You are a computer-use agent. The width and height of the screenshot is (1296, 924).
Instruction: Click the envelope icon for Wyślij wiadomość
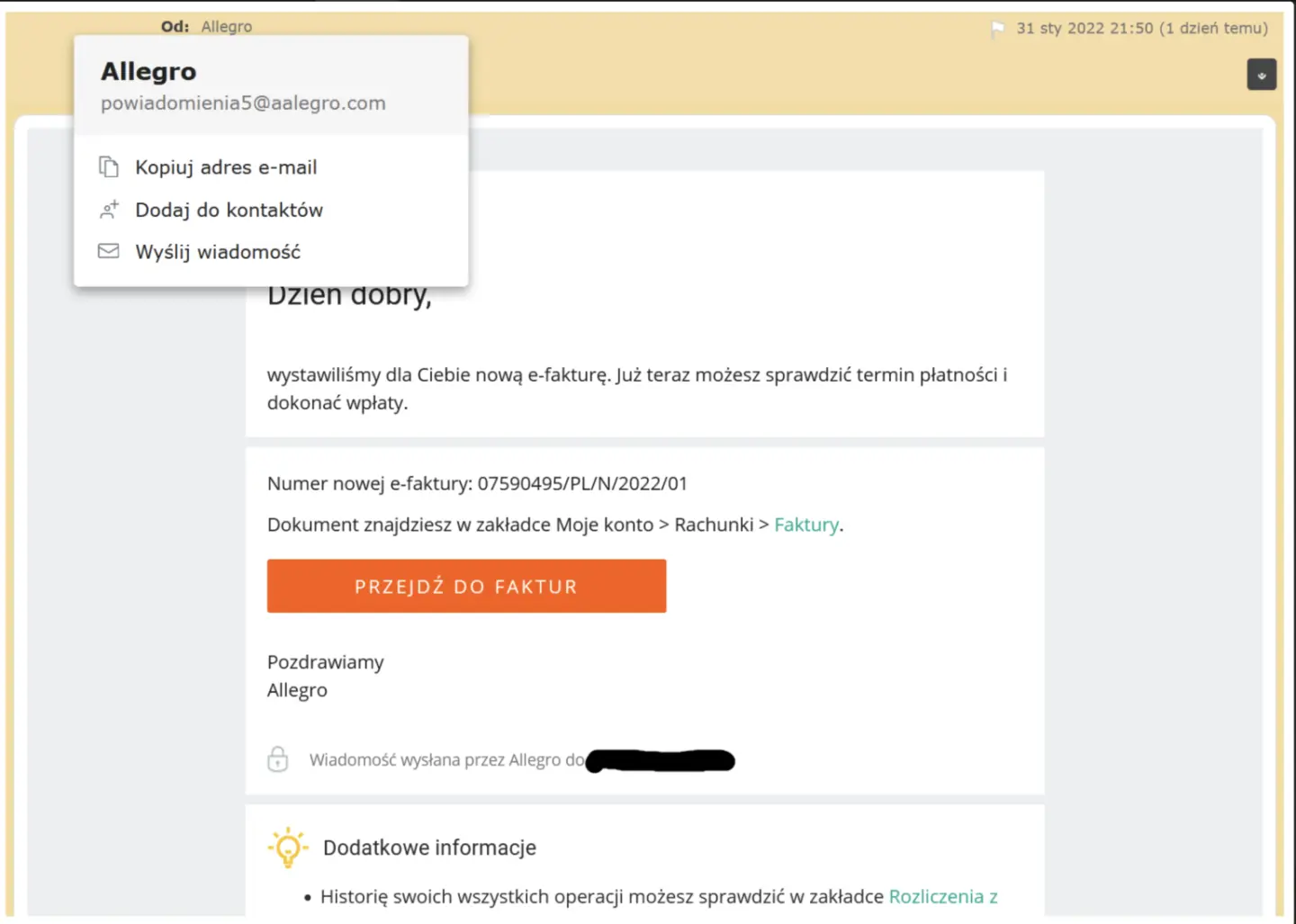(x=108, y=251)
